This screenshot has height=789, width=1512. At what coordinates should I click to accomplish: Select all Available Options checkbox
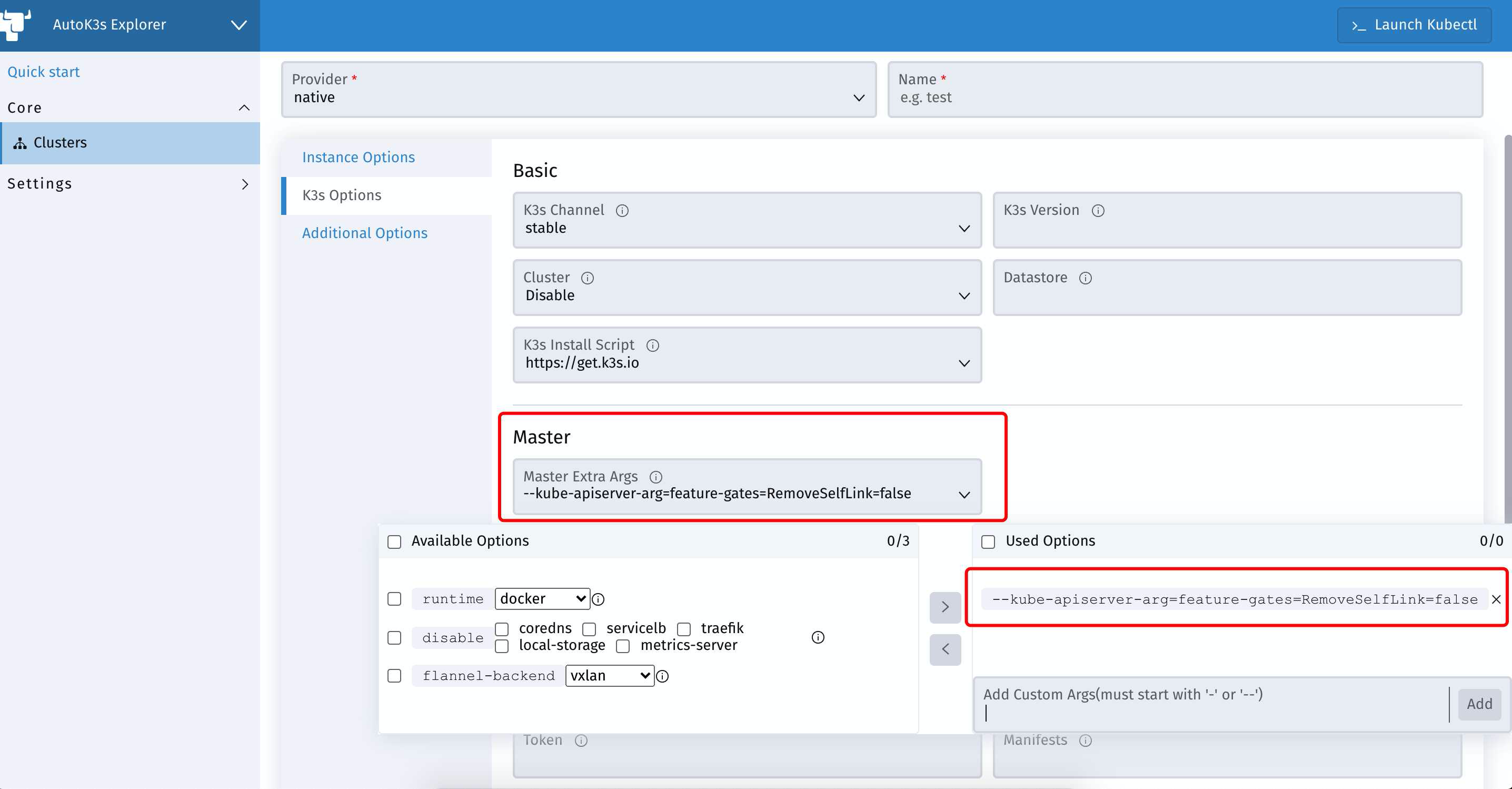coord(394,542)
